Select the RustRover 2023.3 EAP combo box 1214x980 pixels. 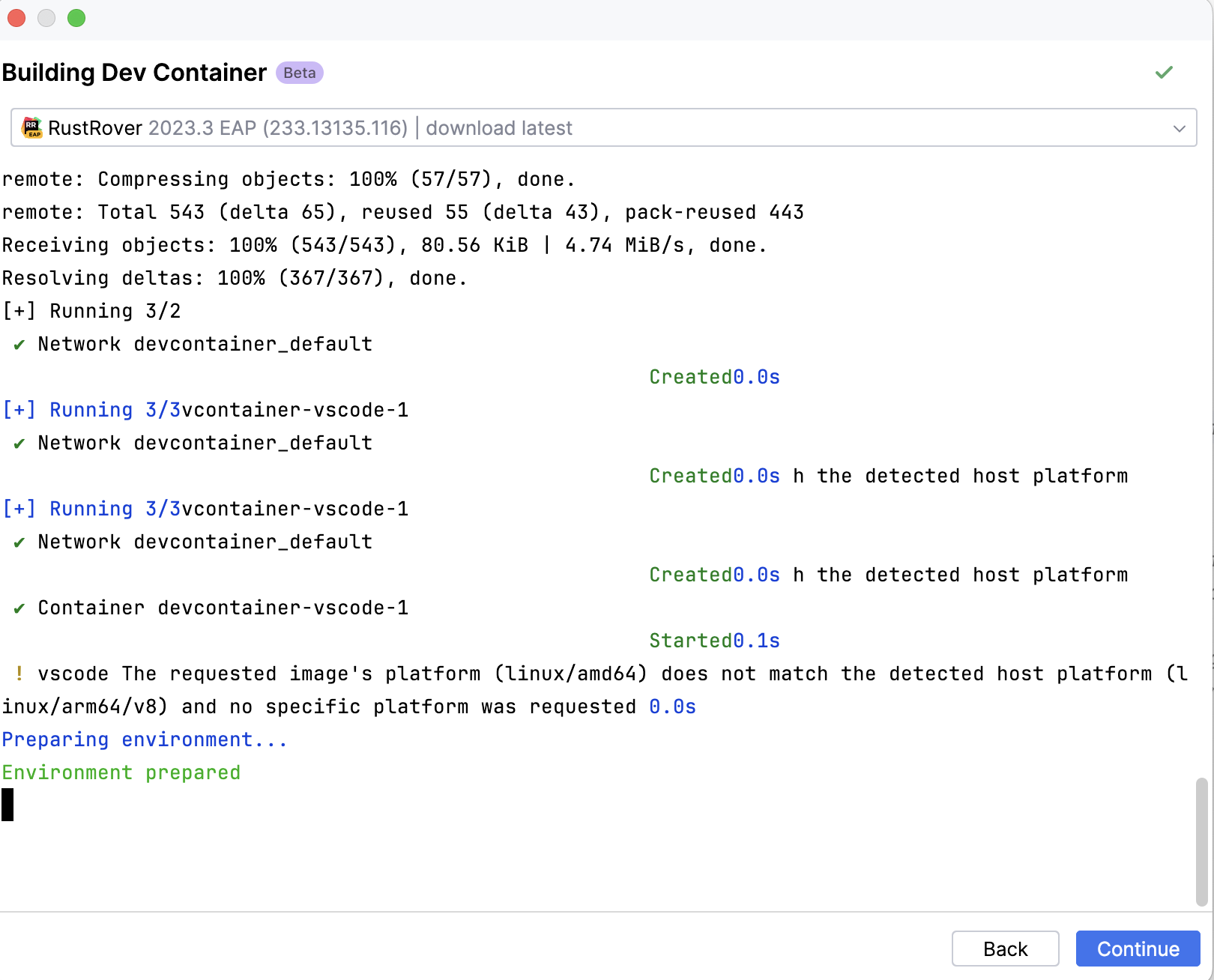pos(225,127)
